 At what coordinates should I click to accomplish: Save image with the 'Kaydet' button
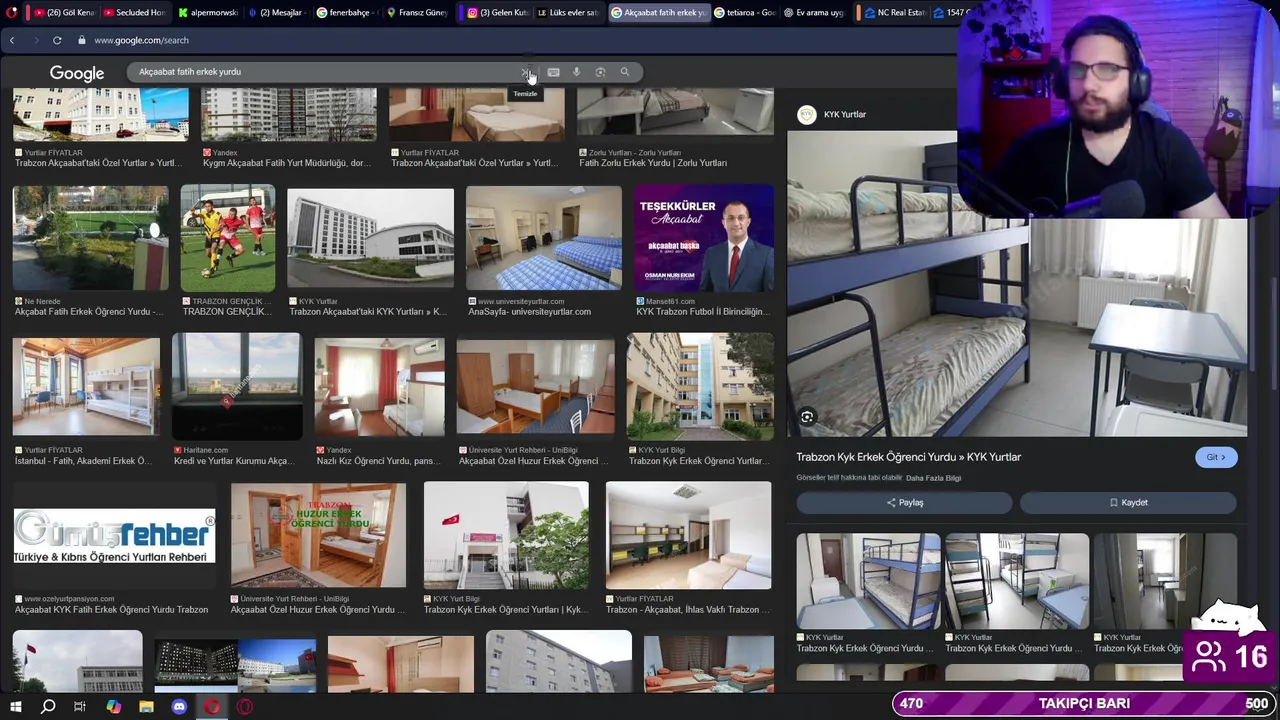1128,503
